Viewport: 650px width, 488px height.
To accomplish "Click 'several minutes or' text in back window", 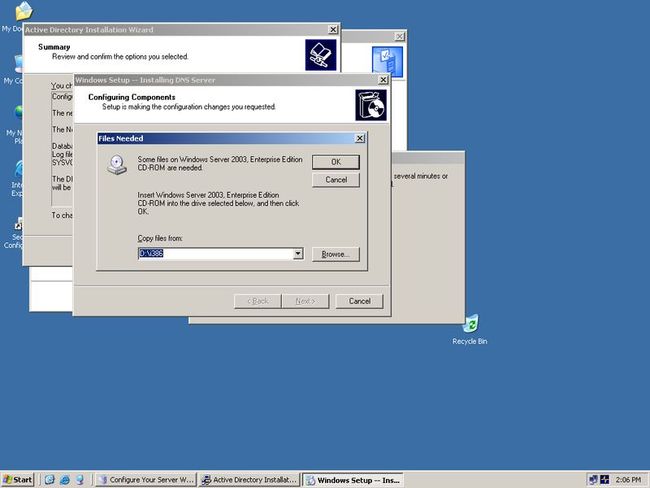I will (421, 176).
